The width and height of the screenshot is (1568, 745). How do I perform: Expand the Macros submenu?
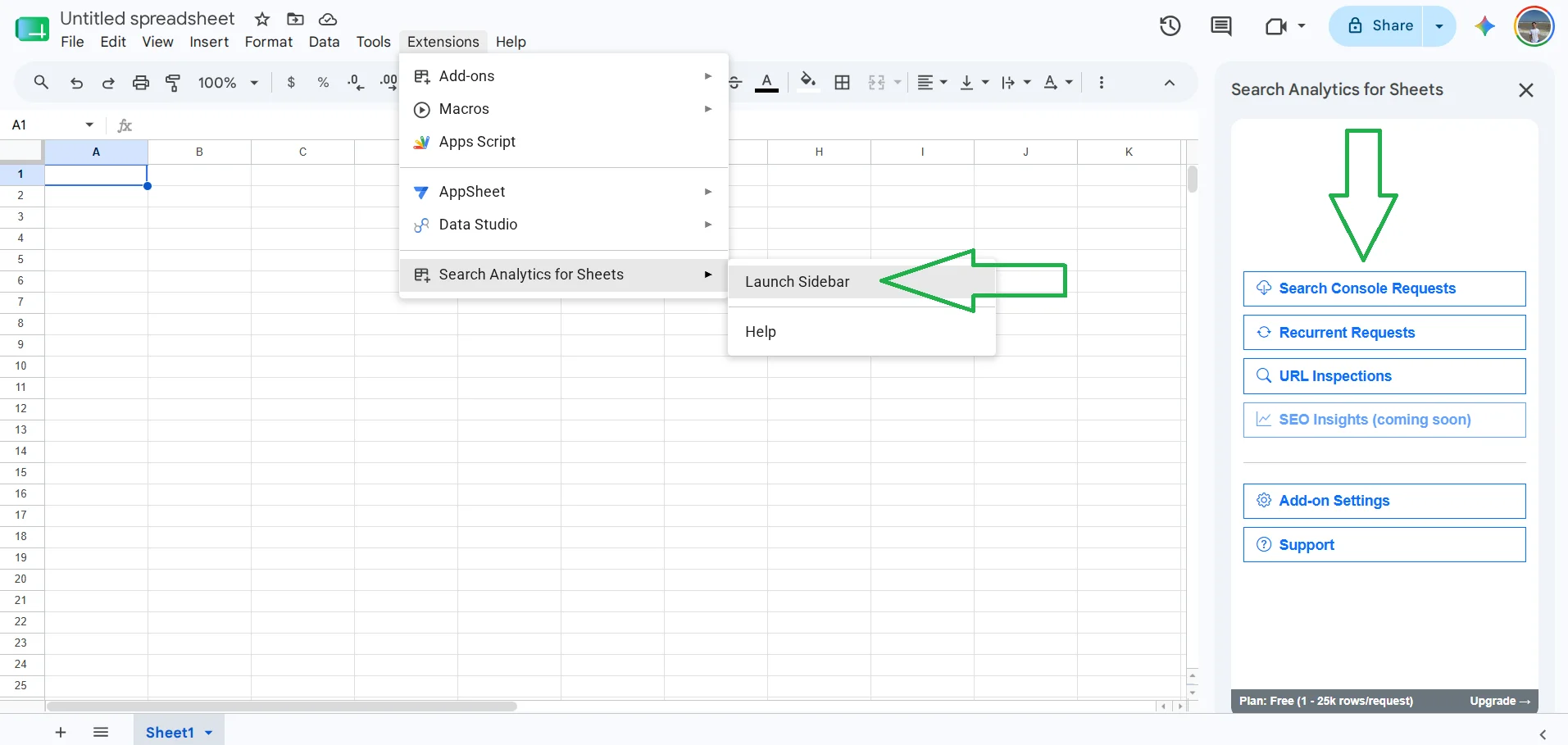pos(564,109)
